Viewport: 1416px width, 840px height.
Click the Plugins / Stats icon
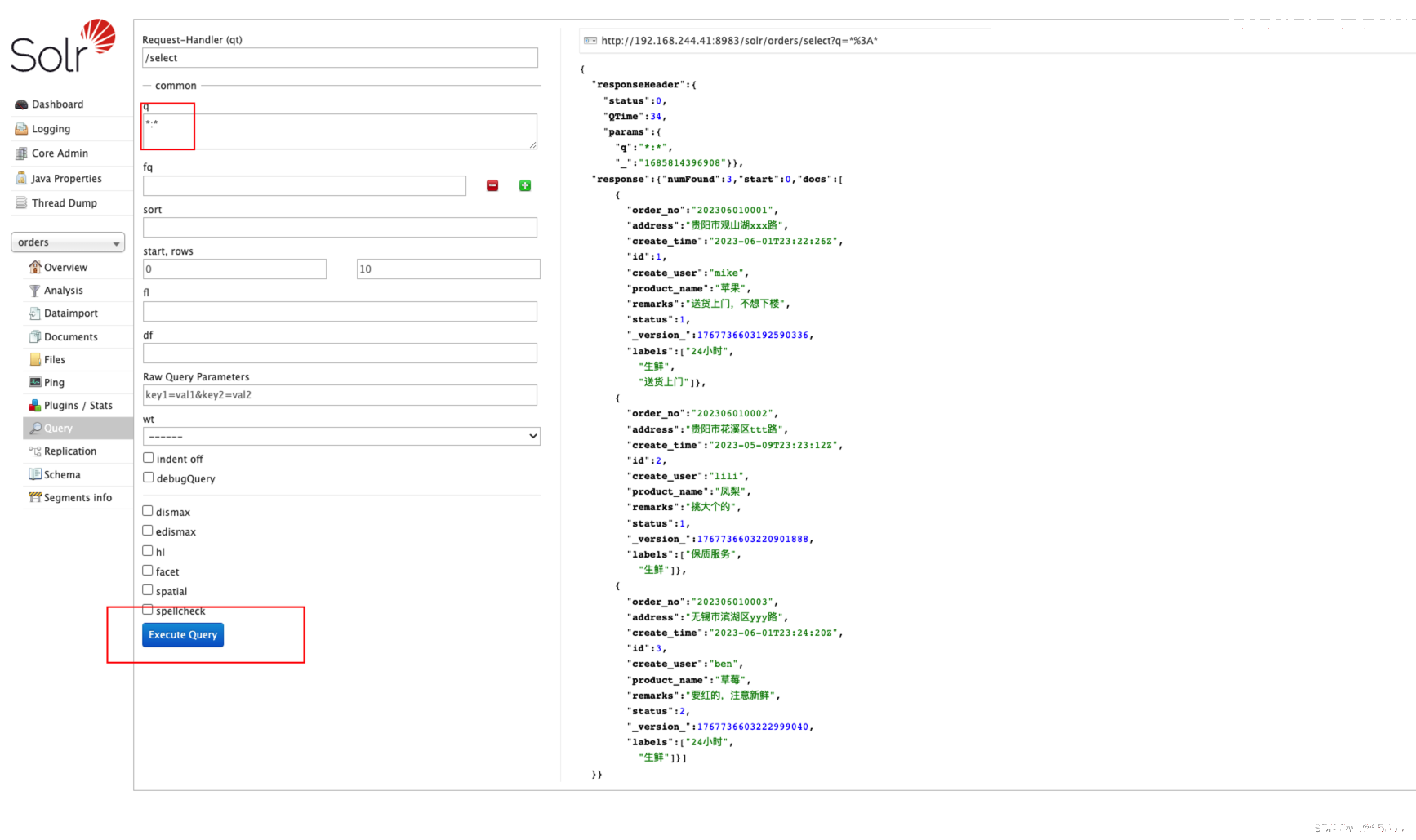coord(34,405)
